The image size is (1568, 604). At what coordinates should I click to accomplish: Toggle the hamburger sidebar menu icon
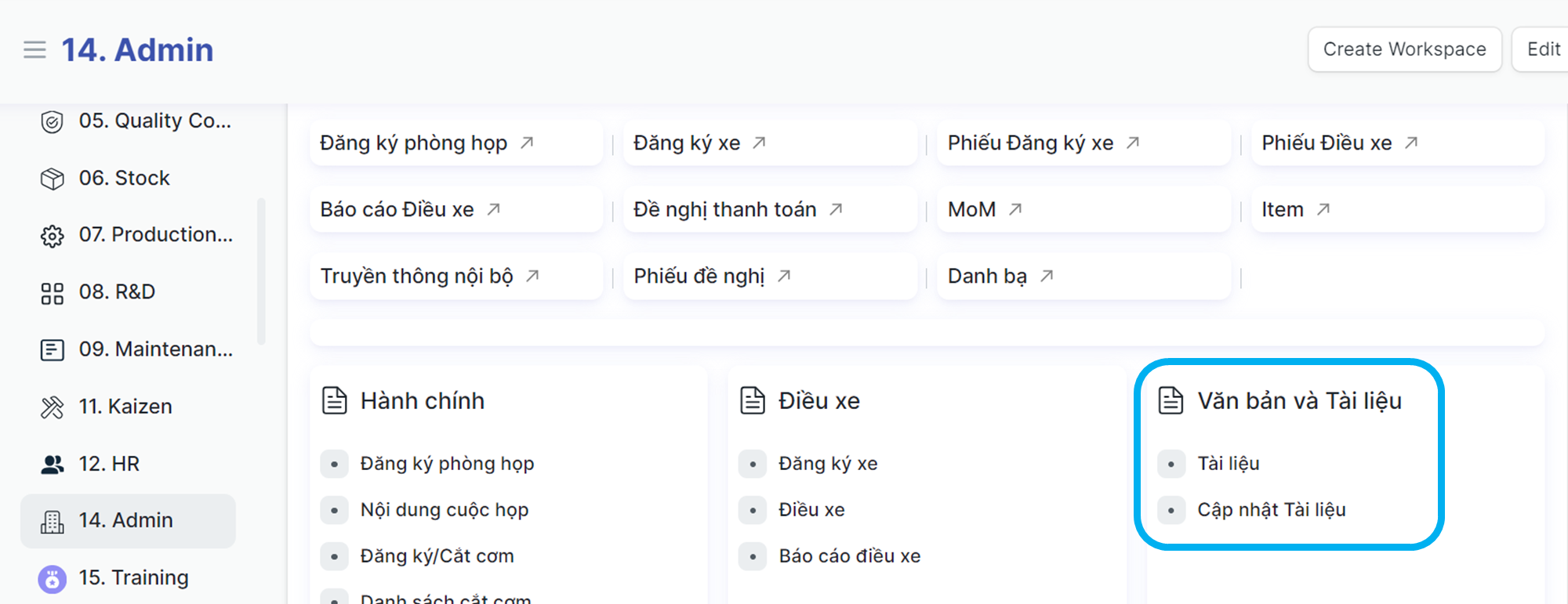[x=34, y=50]
